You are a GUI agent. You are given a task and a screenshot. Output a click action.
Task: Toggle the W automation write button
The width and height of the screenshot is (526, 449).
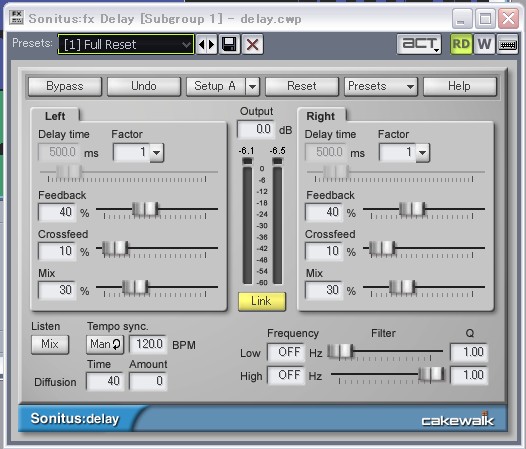pos(484,44)
